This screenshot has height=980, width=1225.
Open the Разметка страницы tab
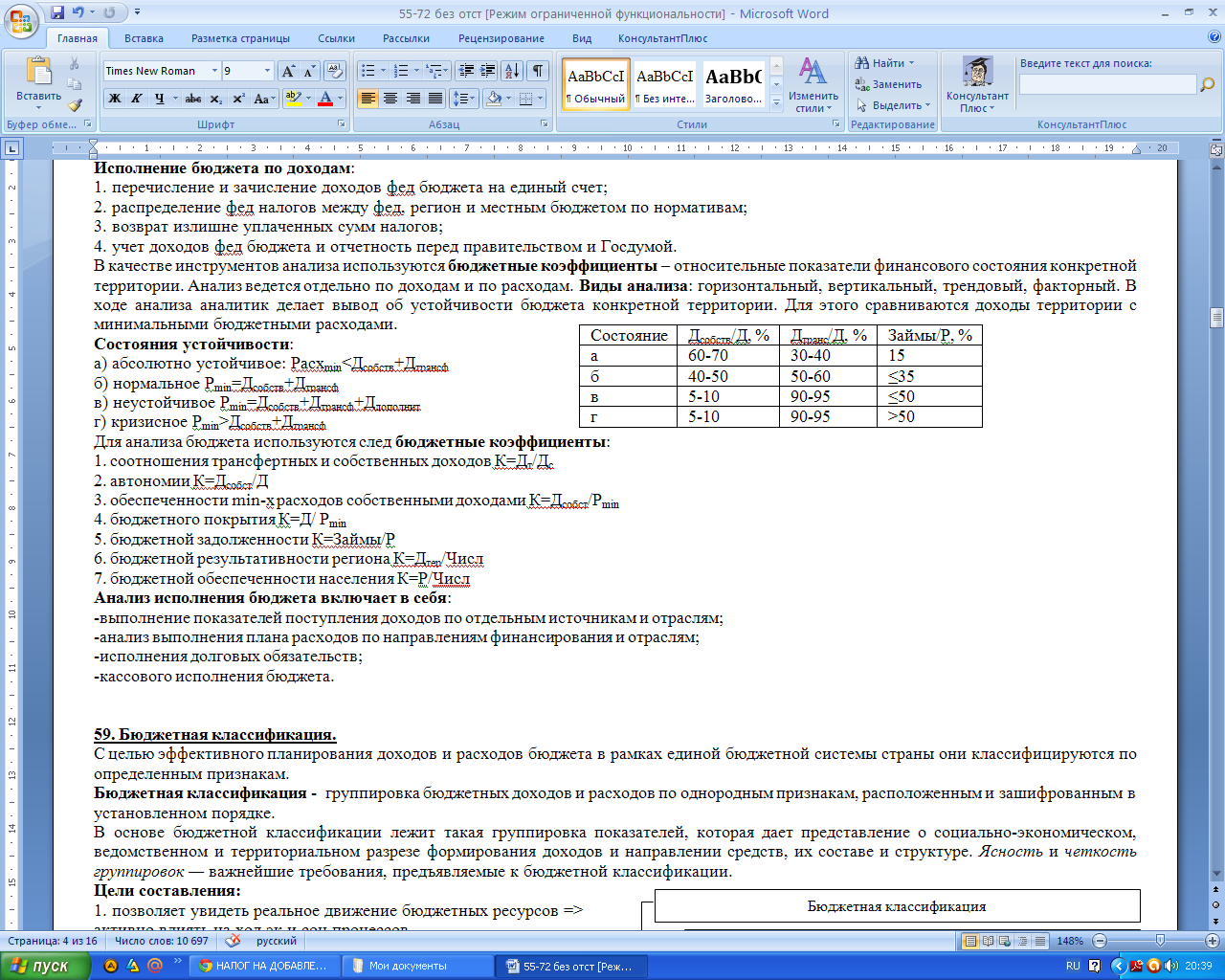tap(240, 38)
